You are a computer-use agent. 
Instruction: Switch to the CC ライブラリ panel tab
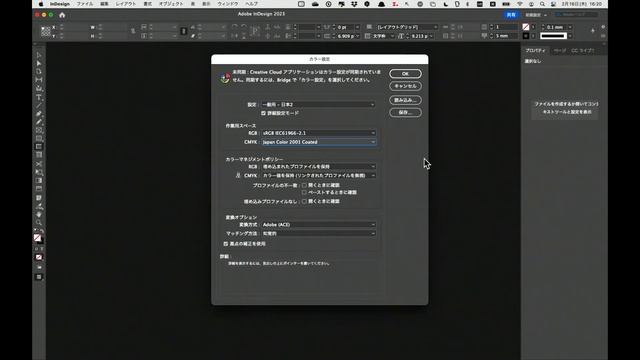(x=582, y=51)
